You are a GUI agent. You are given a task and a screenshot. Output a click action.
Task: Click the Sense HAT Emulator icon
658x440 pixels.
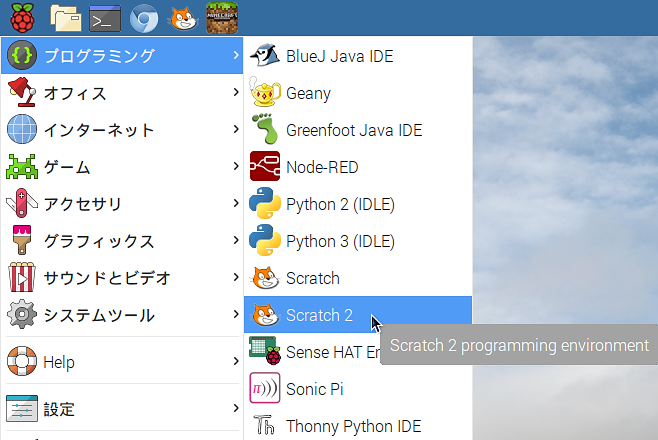[265, 351]
